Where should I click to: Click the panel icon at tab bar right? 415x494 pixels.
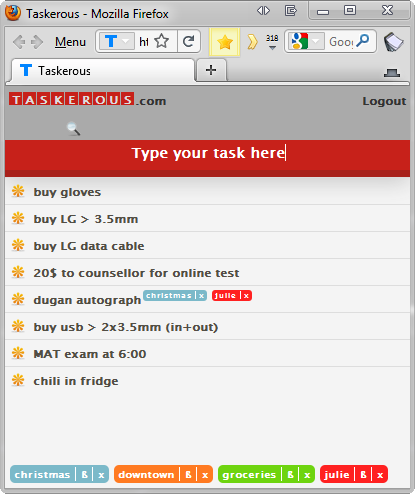point(392,72)
